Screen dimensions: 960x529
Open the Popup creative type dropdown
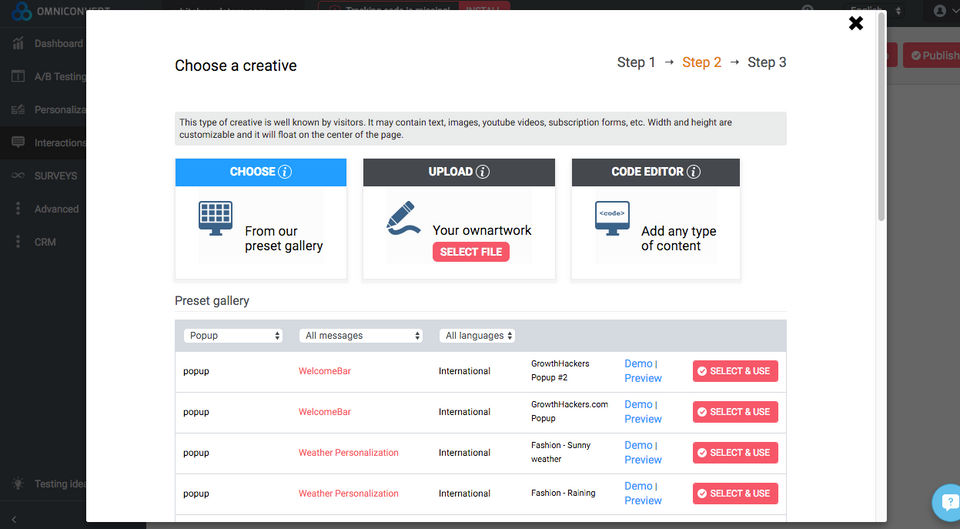234,336
